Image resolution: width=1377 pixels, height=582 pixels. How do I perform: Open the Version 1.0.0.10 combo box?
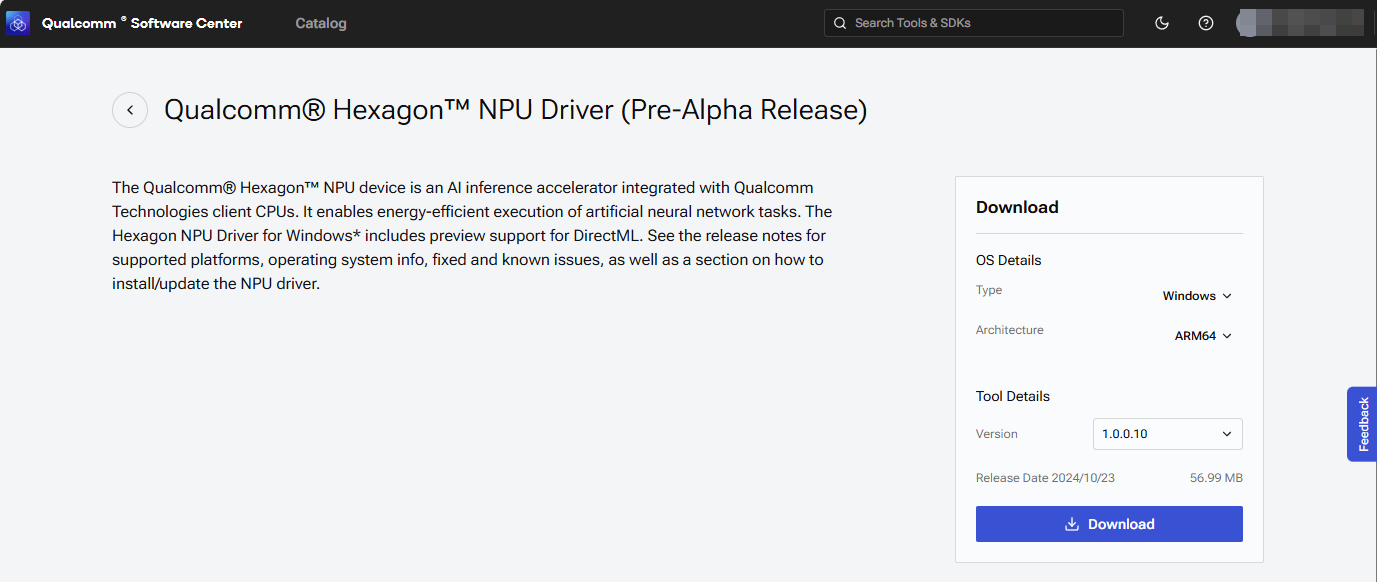(x=1167, y=434)
